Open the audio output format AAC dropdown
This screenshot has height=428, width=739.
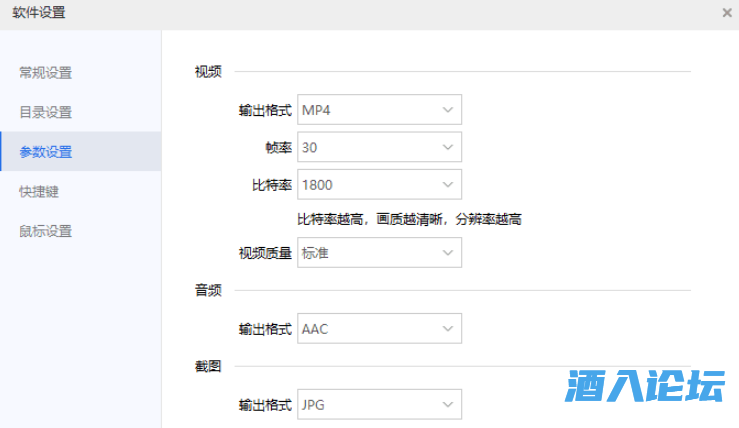(x=379, y=328)
